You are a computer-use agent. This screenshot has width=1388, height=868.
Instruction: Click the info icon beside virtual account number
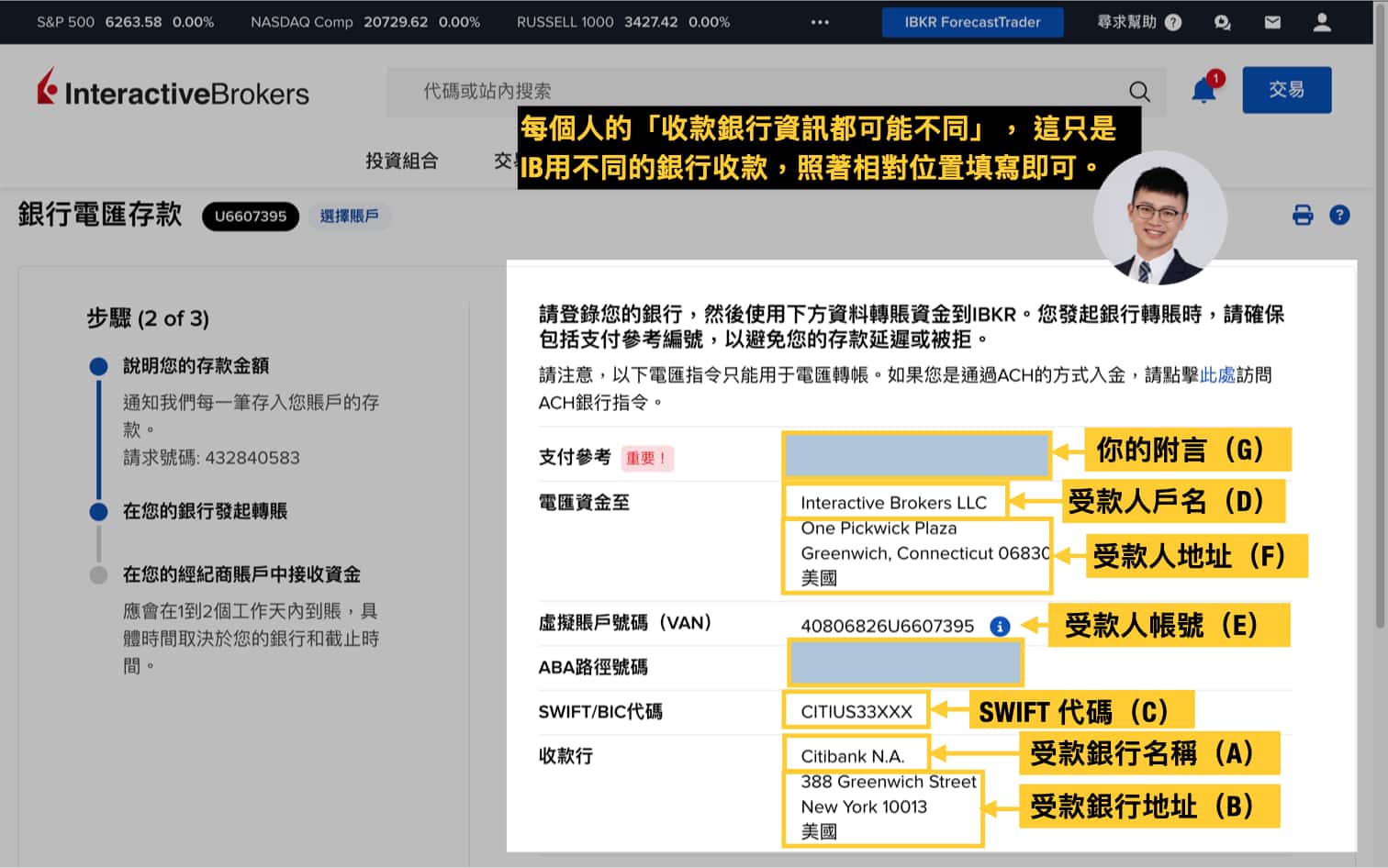1000,626
